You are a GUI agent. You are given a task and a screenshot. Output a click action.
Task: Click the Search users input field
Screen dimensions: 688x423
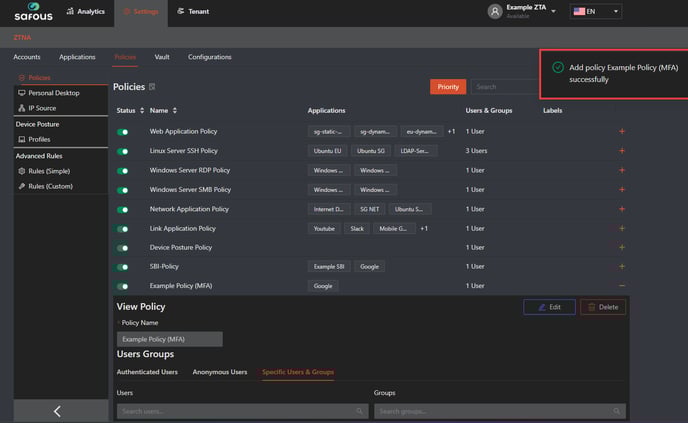point(241,411)
